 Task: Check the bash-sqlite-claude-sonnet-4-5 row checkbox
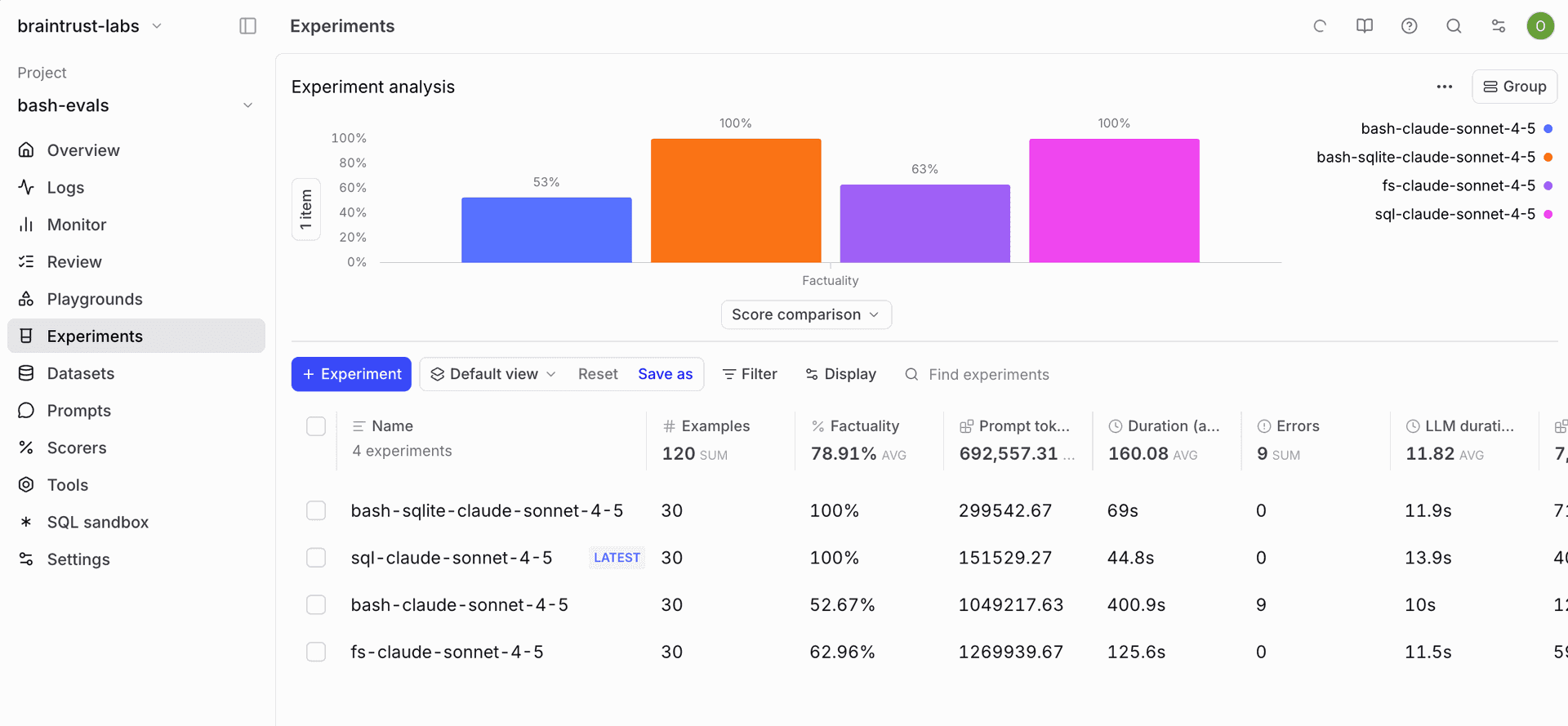[316, 510]
